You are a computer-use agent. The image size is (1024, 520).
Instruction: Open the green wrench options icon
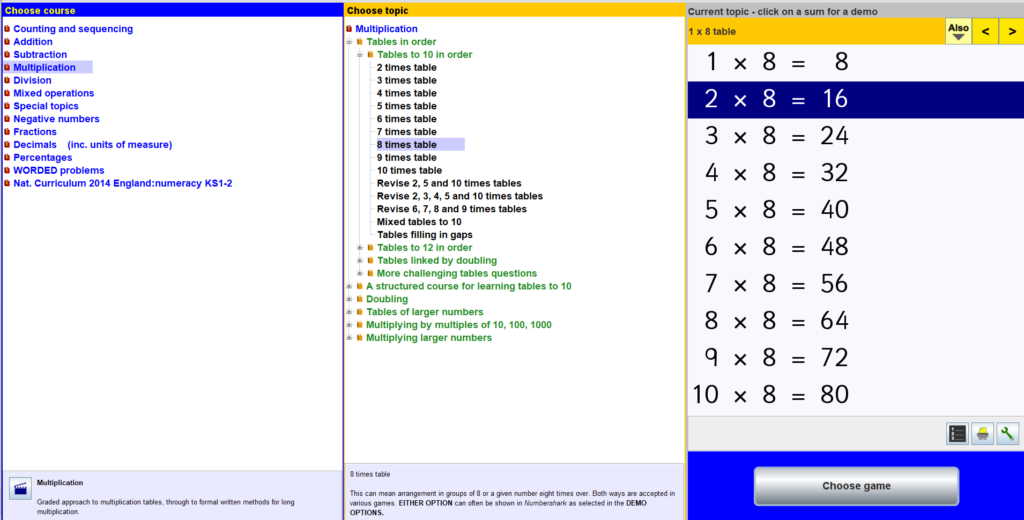click(1007, 434)
